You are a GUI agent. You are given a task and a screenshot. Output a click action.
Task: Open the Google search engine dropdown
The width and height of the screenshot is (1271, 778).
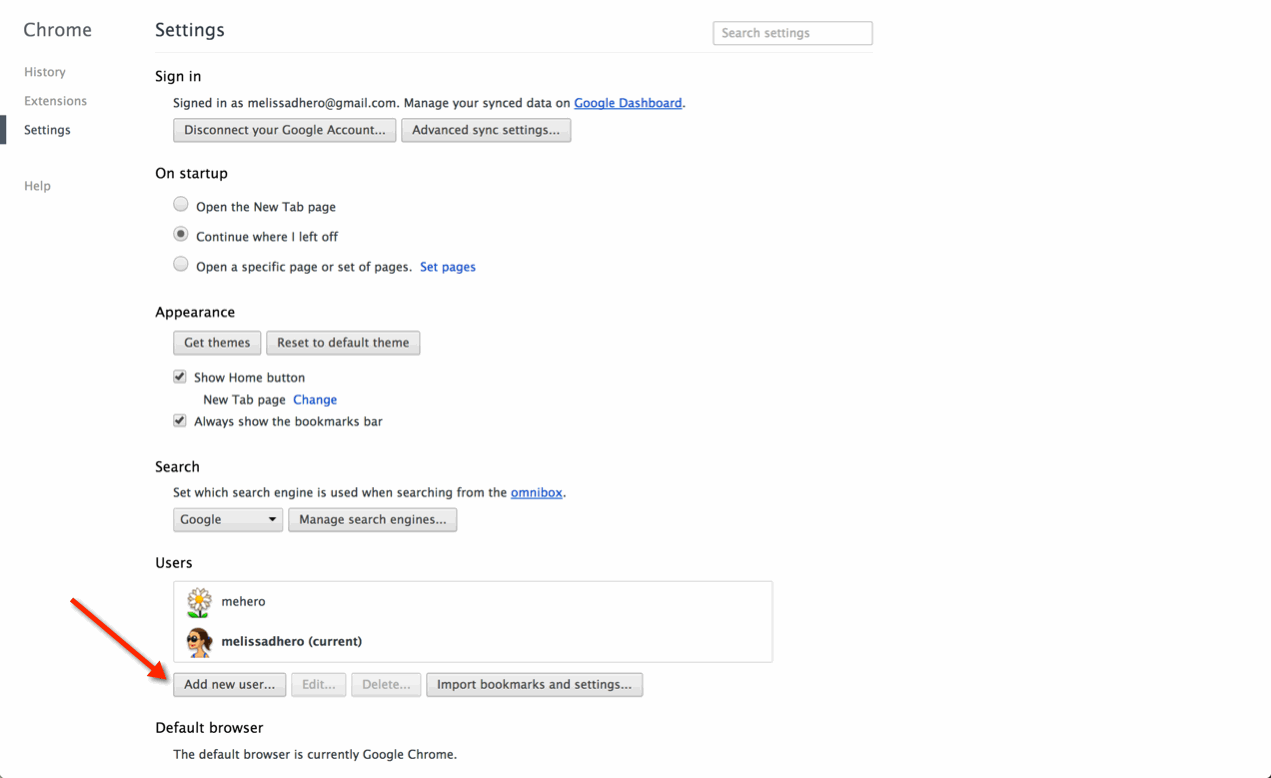coord(228,520)
